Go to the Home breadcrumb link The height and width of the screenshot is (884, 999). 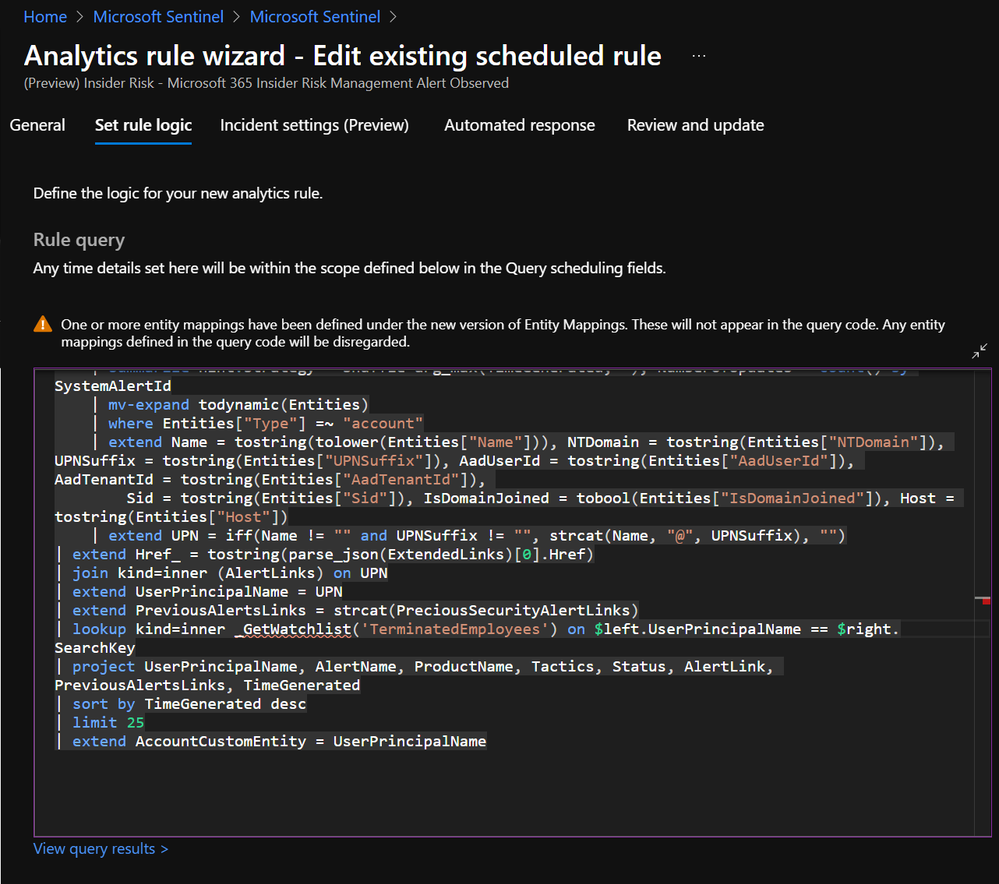(45, 17)
